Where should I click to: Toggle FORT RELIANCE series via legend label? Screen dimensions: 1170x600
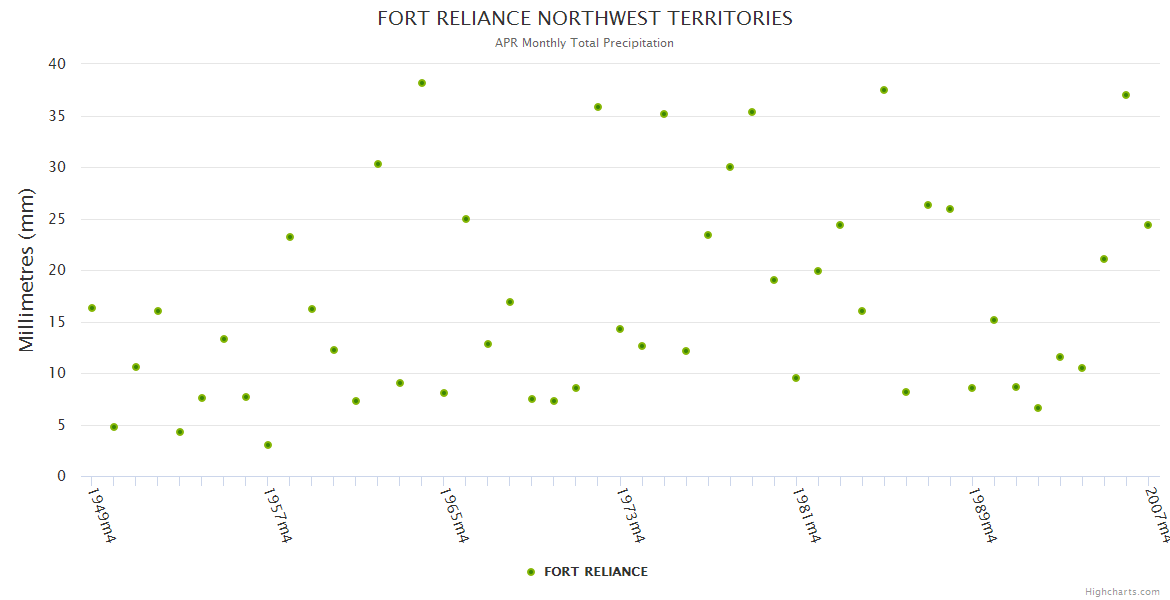(595, 572)
